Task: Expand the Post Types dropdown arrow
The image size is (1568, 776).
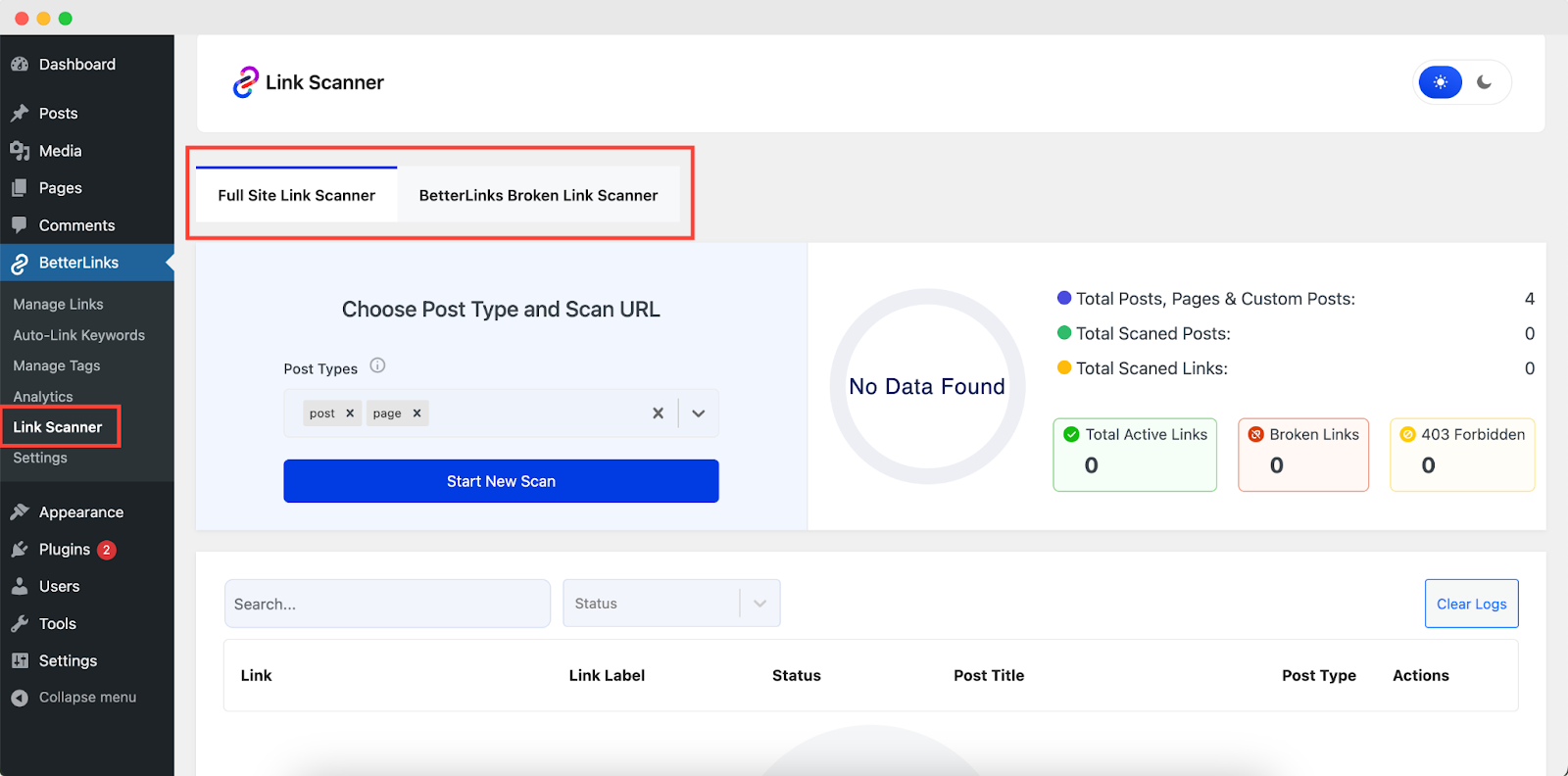Action: 699,413
